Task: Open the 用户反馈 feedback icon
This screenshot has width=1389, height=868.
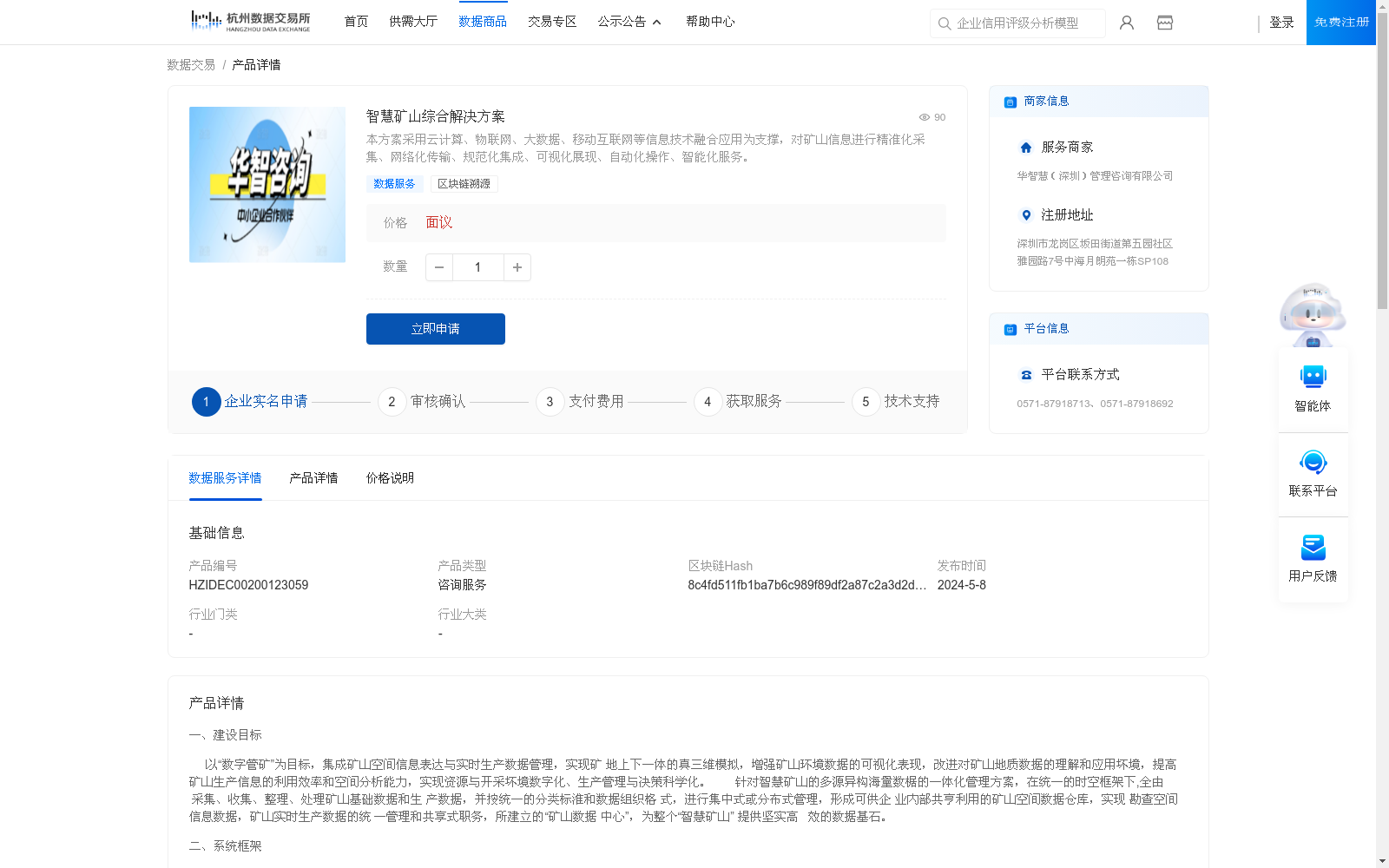Action: (1313, 547)
